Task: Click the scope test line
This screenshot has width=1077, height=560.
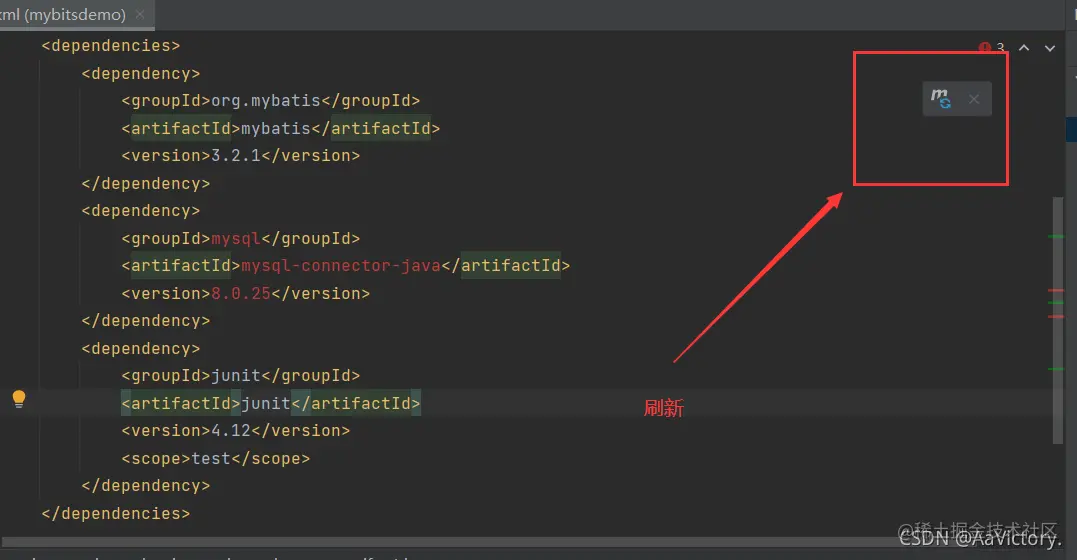Action: pos(216,458)
